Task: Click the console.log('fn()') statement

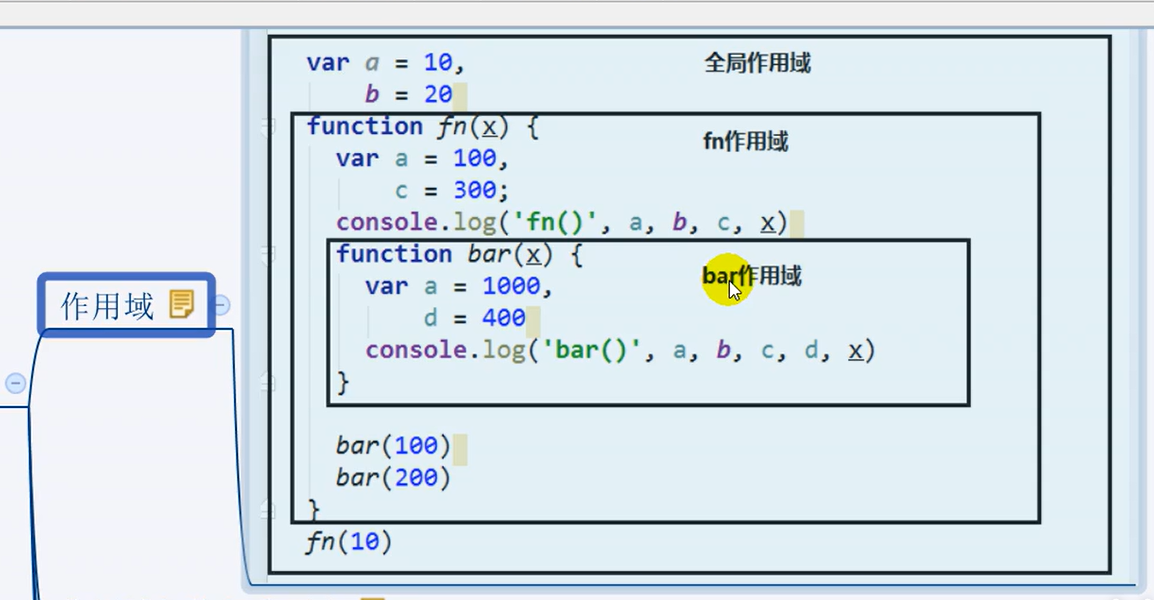Action: [553, 221]
